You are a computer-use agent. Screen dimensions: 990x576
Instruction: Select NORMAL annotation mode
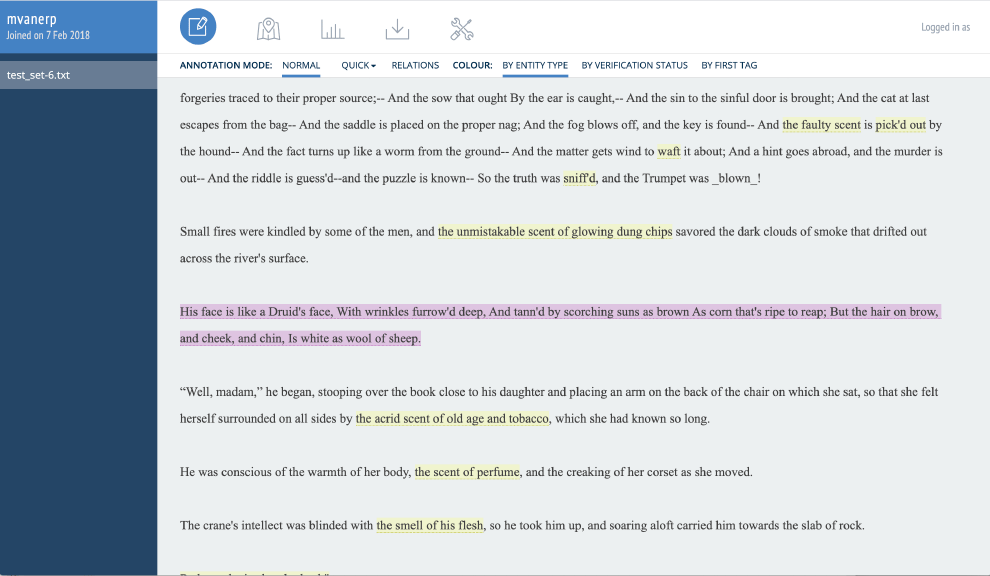[x=301, y=65]
